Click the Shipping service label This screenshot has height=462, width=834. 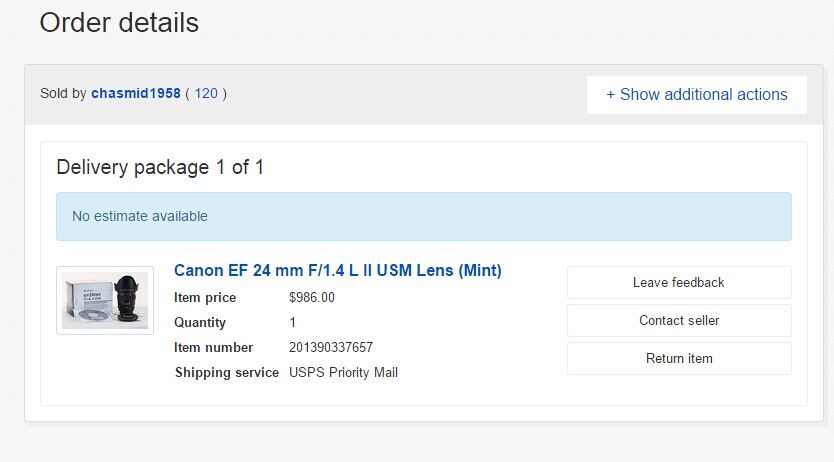[x=227, y=372]
